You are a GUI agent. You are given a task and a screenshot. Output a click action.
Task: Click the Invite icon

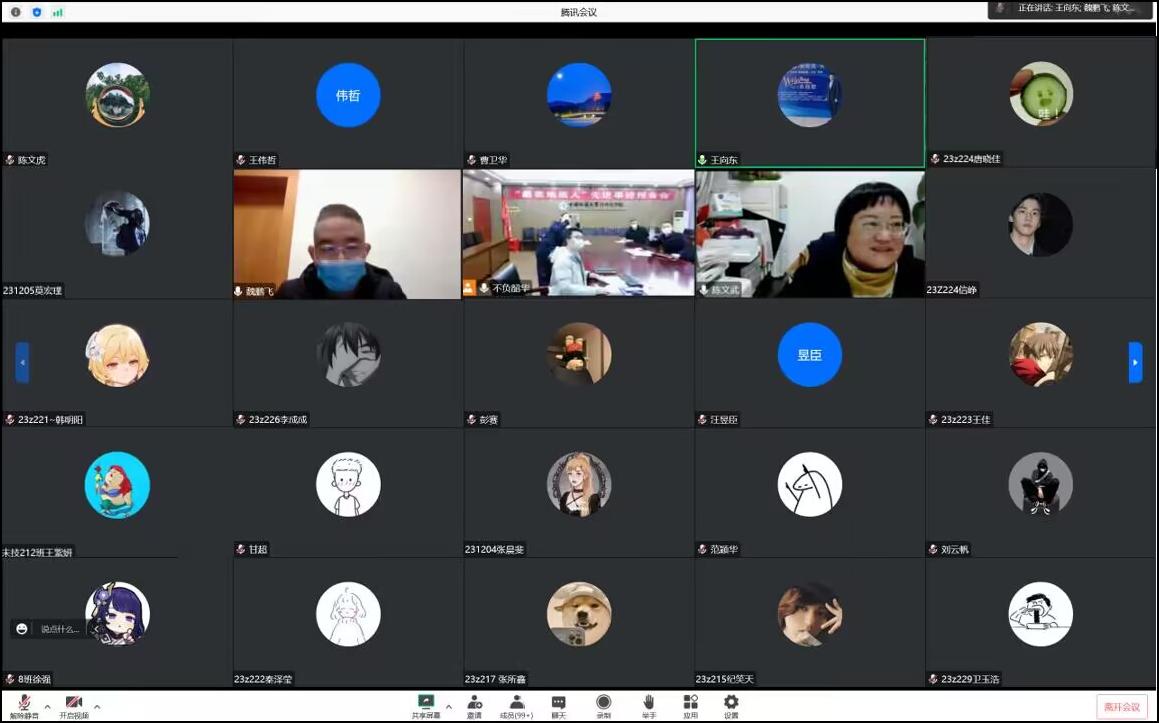coord(474,704)
